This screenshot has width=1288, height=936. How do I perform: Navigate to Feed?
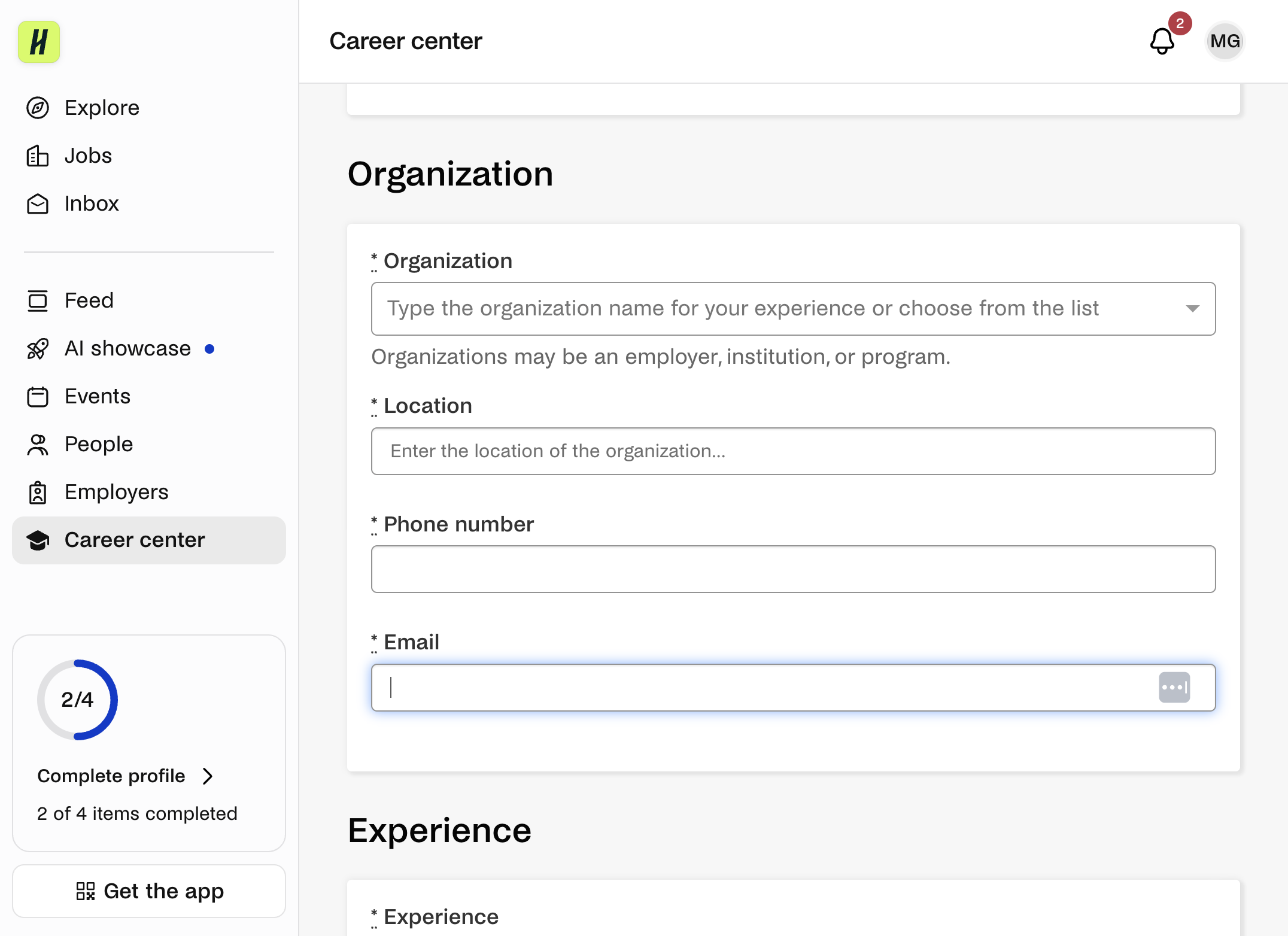coord(149,300)
